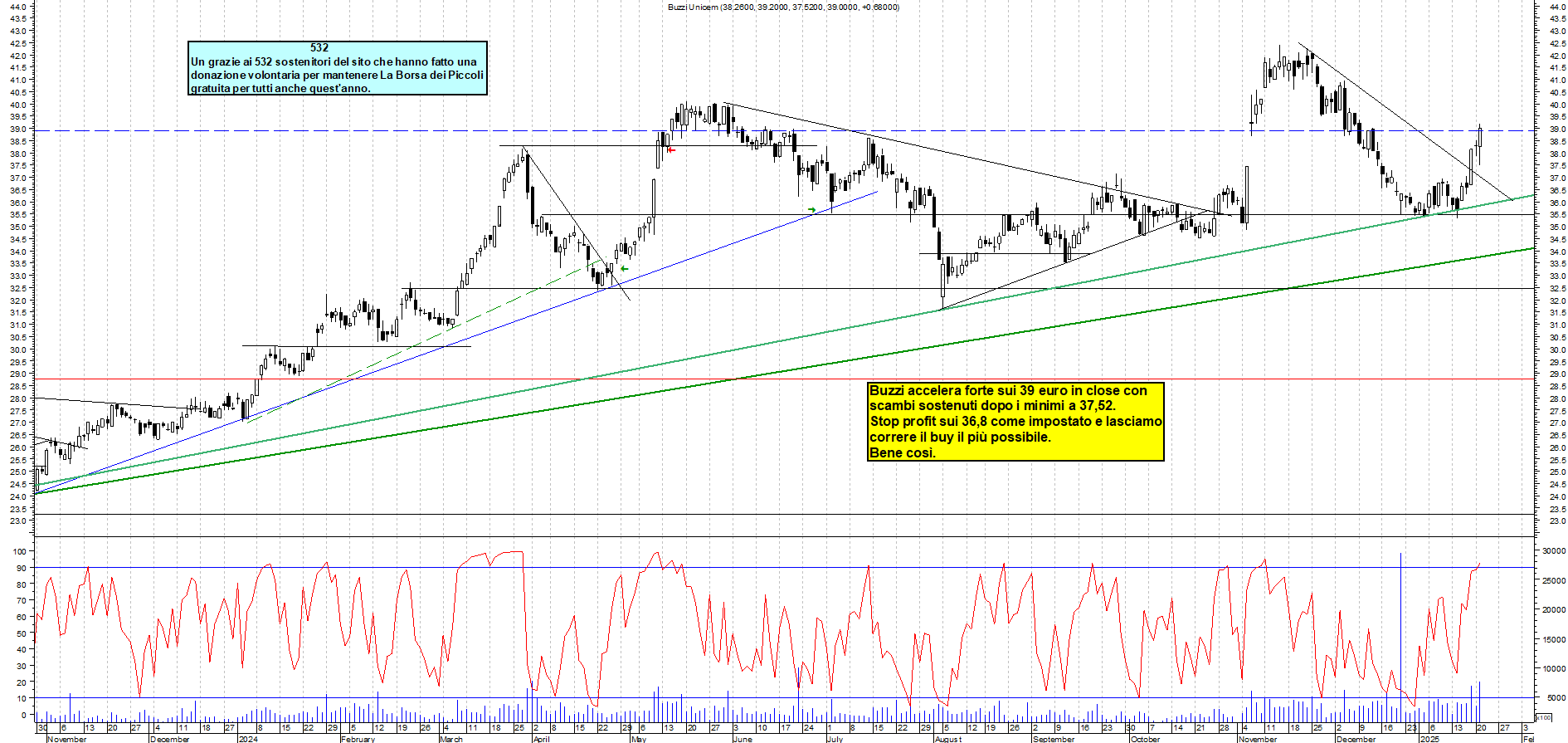This screenshot has height=743, width=1568.
Task: Click the '30000' volume scale value
Action: 1553,550
